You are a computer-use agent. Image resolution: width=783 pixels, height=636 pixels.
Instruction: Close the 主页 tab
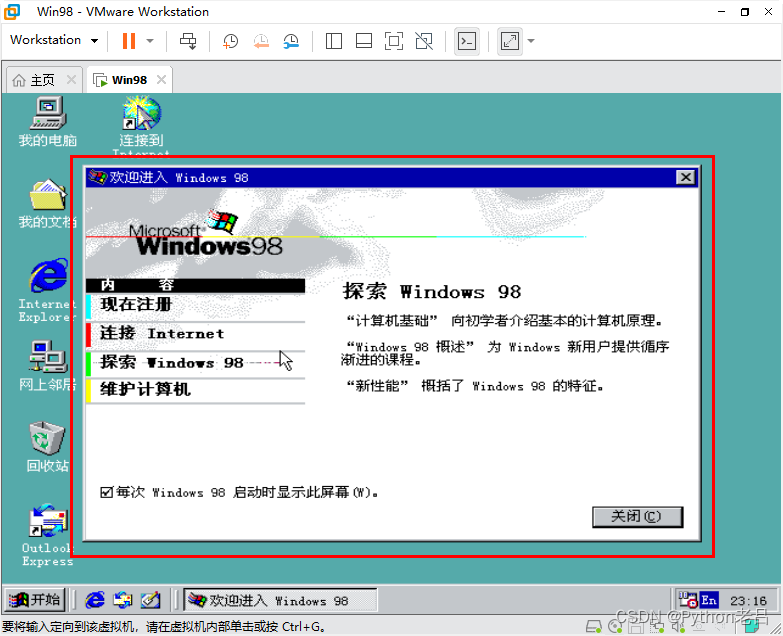71,79
